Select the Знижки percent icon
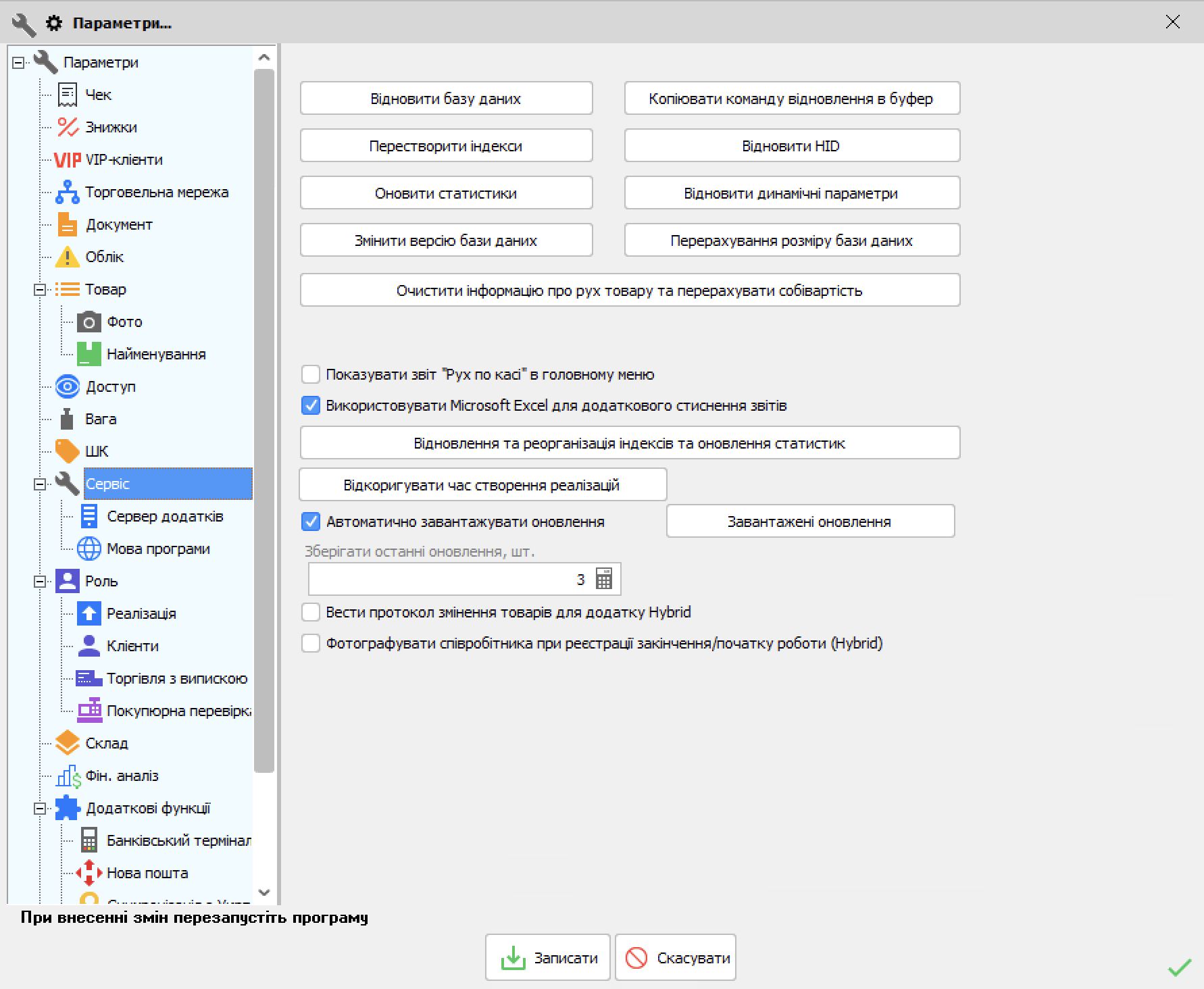 coord(67,128)
